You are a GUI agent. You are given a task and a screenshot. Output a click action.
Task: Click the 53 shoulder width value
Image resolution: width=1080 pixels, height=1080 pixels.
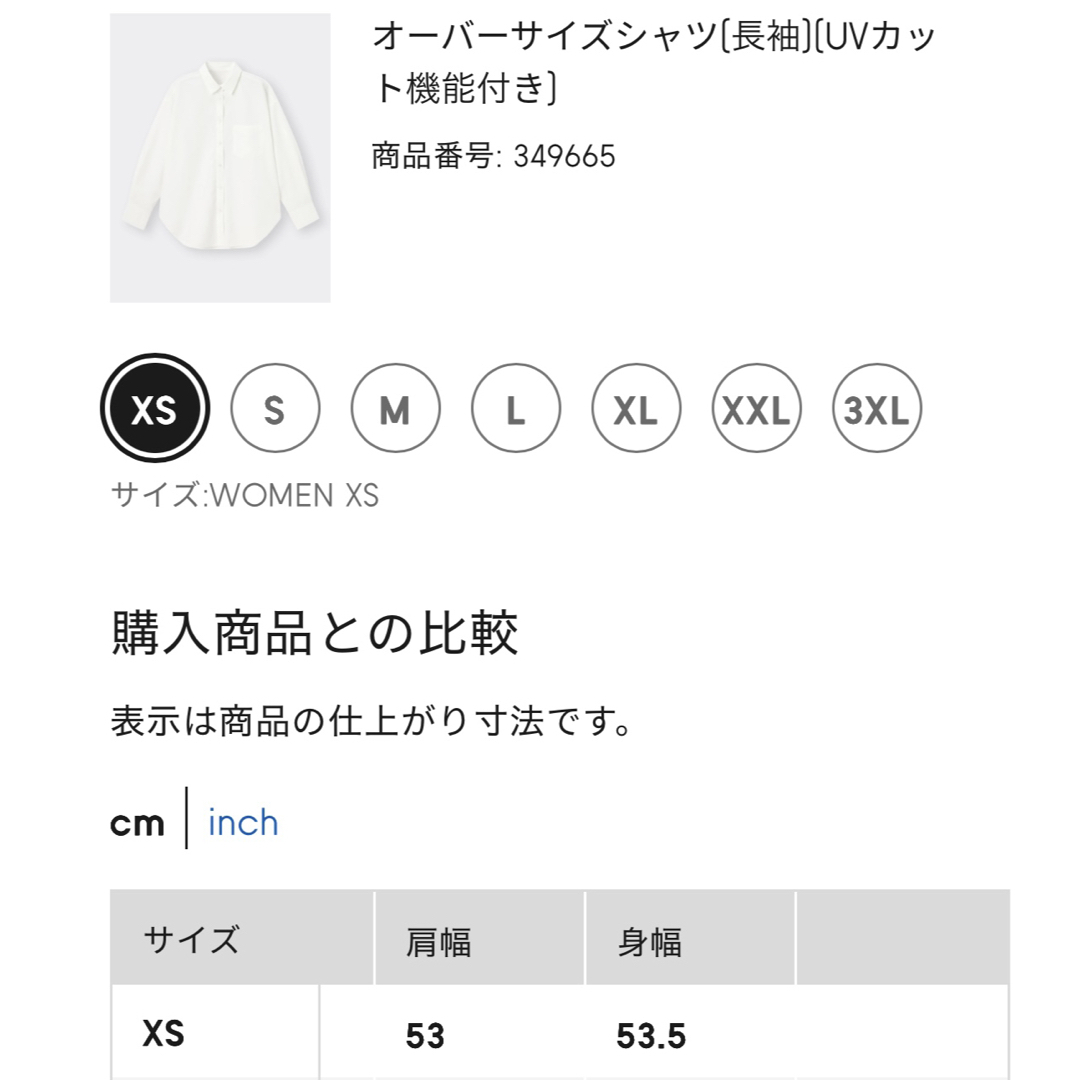point(425,1035)
